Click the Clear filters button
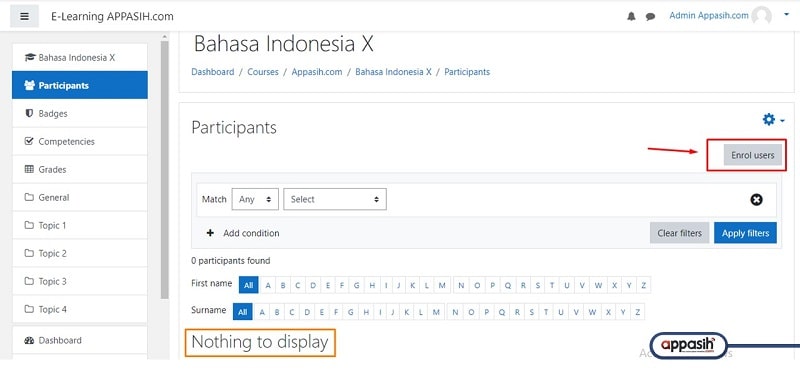 pos(679,233)
